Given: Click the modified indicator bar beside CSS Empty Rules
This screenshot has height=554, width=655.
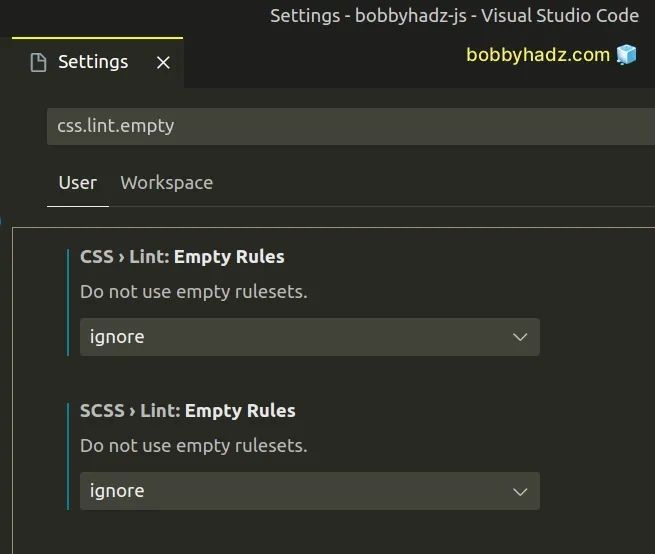Looking at the screenshot, I should (x=69, y=302).
